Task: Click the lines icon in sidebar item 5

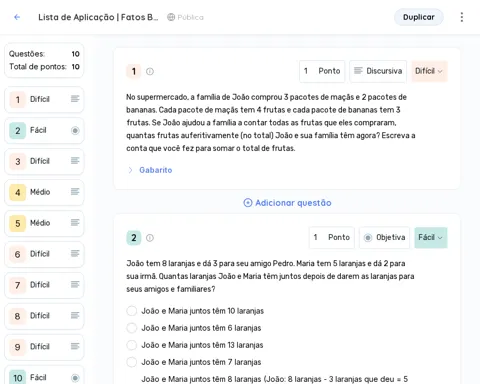Action: pyautogui.click(x=75, y=223)
